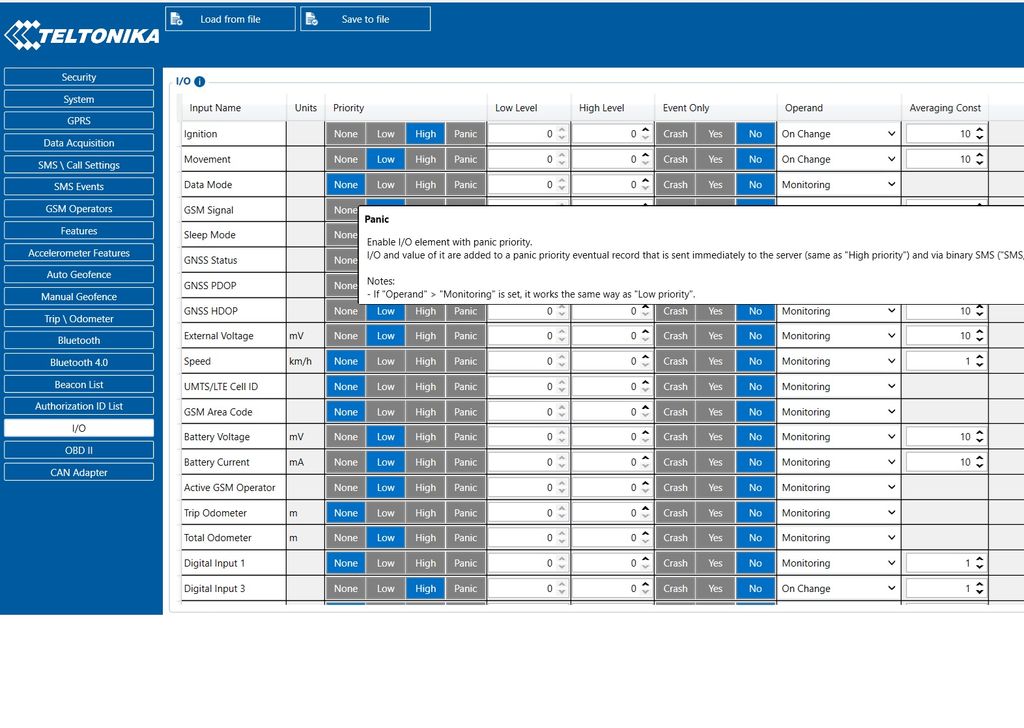Select Yes for Speed Event Only
This screenshot has height=728, width=1024.
715,361
